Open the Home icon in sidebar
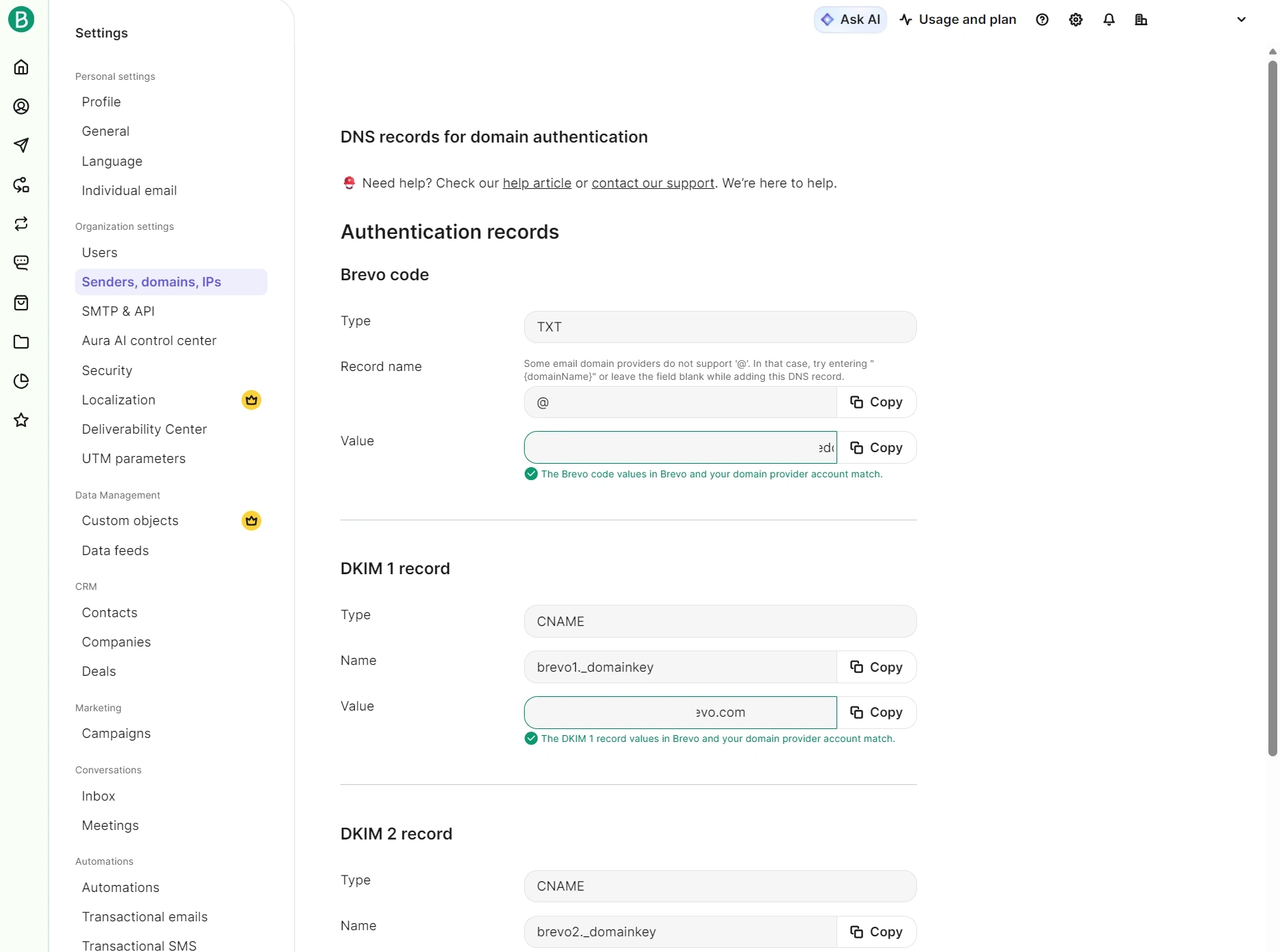The height and width of the screenshot is (952, 1280). pos(21,67)
